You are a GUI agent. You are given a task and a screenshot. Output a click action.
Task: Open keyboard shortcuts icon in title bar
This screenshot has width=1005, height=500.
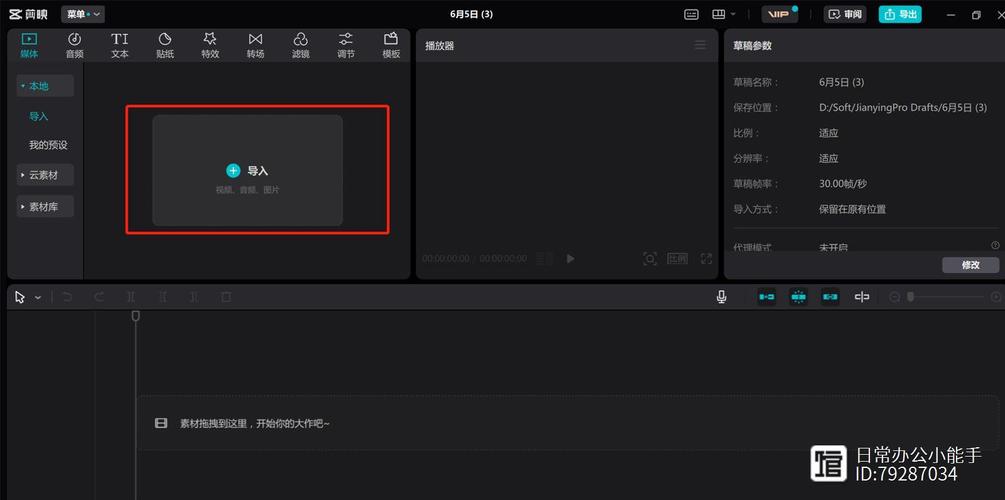click(x=691, y=14)
